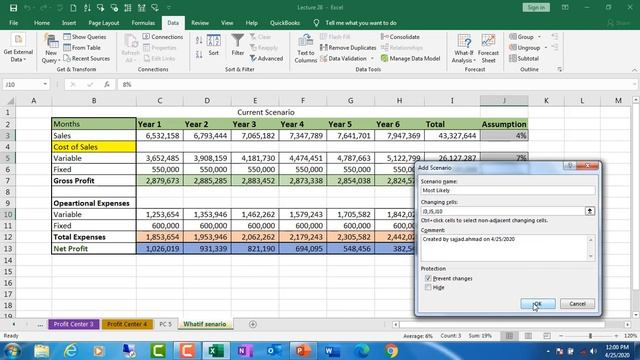Cancel the Add Scenario dialog
Viewport: 640px width, 360px height.
(x=577, y=304)
